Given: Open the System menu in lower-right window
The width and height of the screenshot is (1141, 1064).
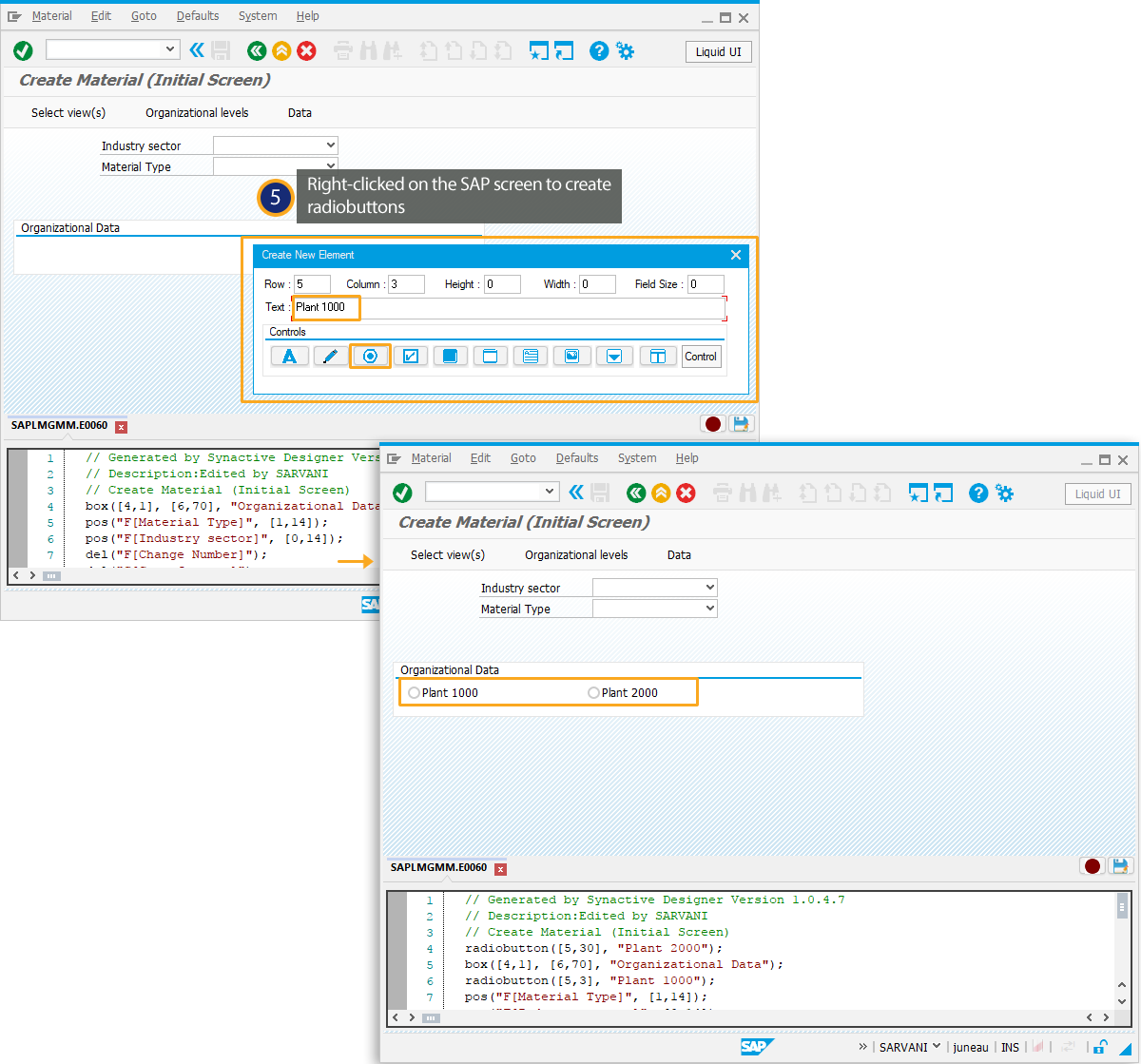Looking at the screenshot, I should point(637,458).
